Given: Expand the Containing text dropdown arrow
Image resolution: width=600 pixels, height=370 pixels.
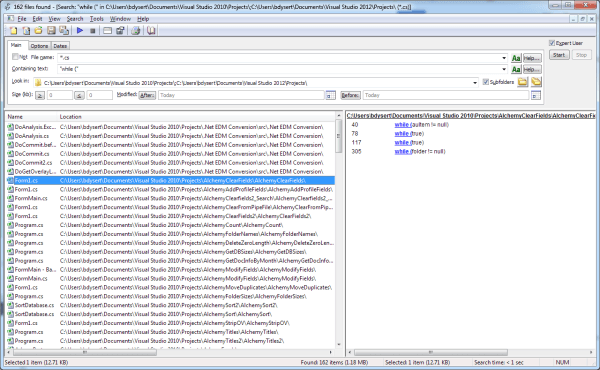Looking at the screenshot, I should (x=504, y=70).
